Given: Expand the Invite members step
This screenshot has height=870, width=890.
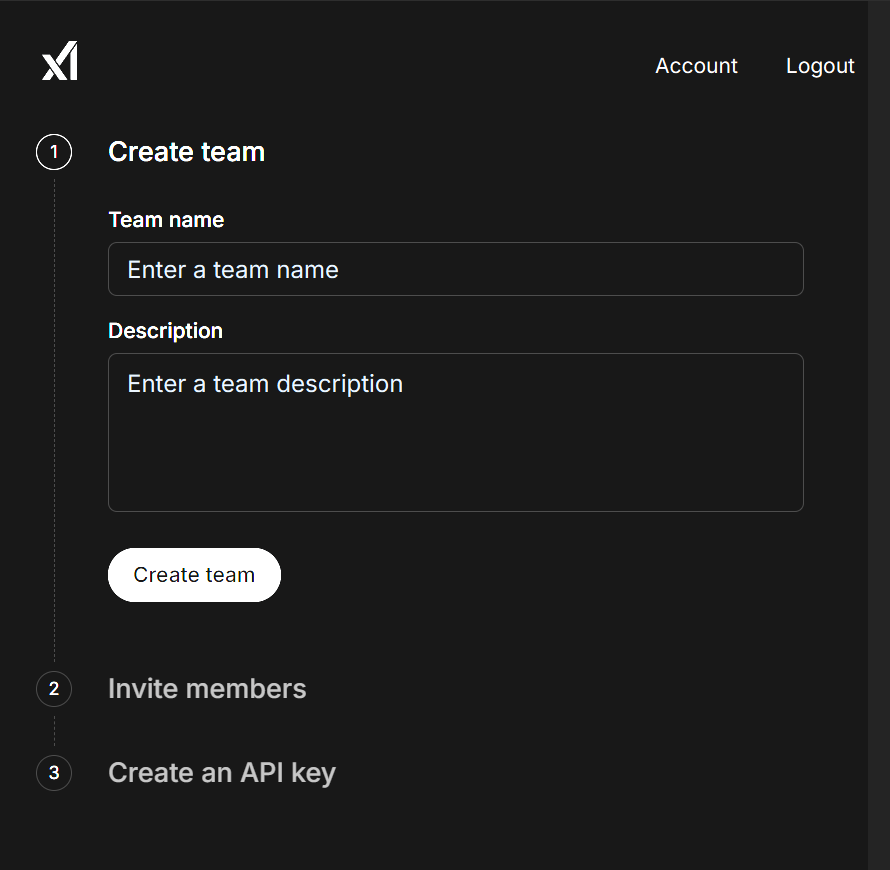Looking at the screenshot, I should click(x=207, y=689).
